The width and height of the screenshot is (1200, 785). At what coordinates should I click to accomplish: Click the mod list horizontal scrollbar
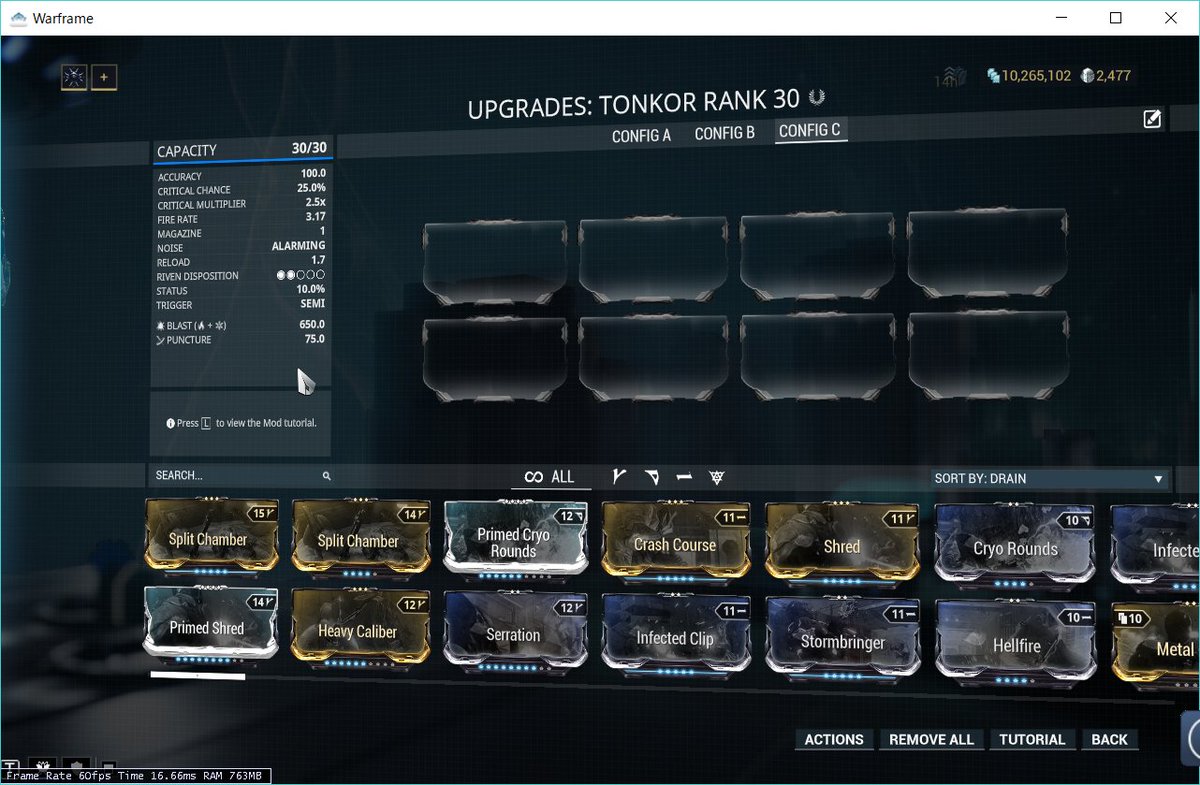(x=198, y=676)
